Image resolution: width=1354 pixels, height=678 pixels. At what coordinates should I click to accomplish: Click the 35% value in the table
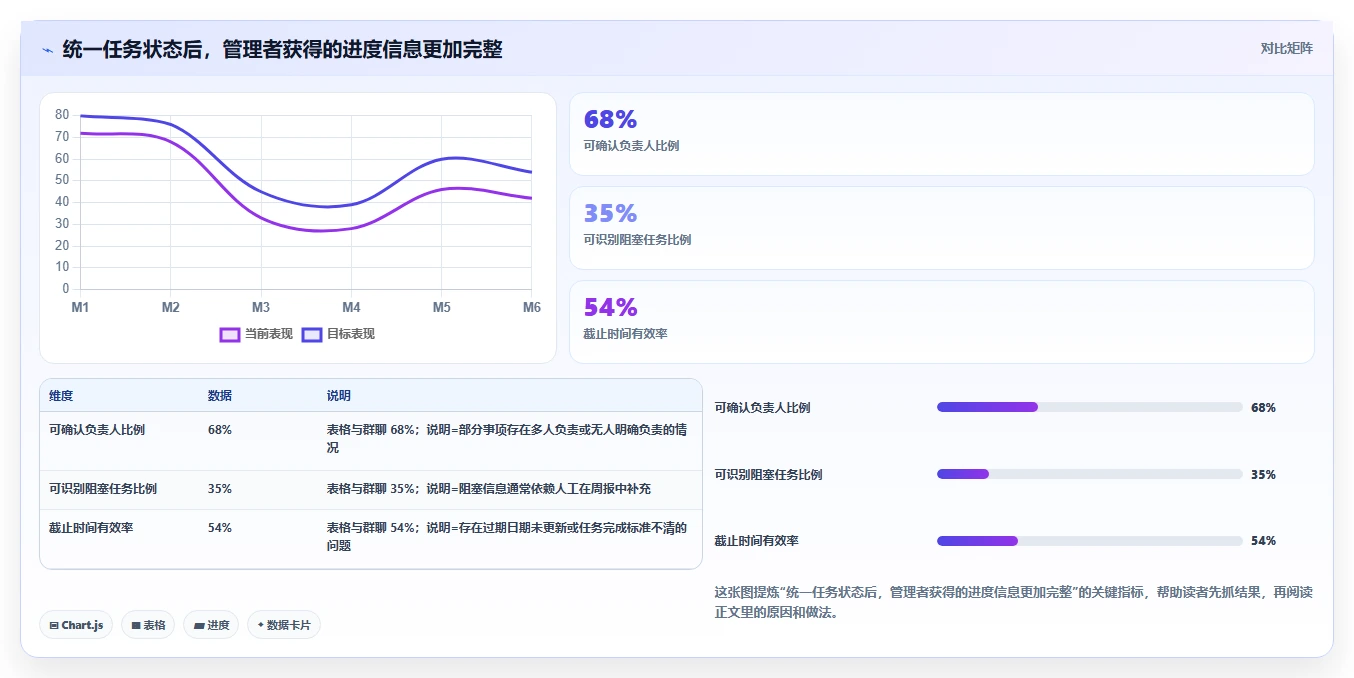[x=220, y=489]
